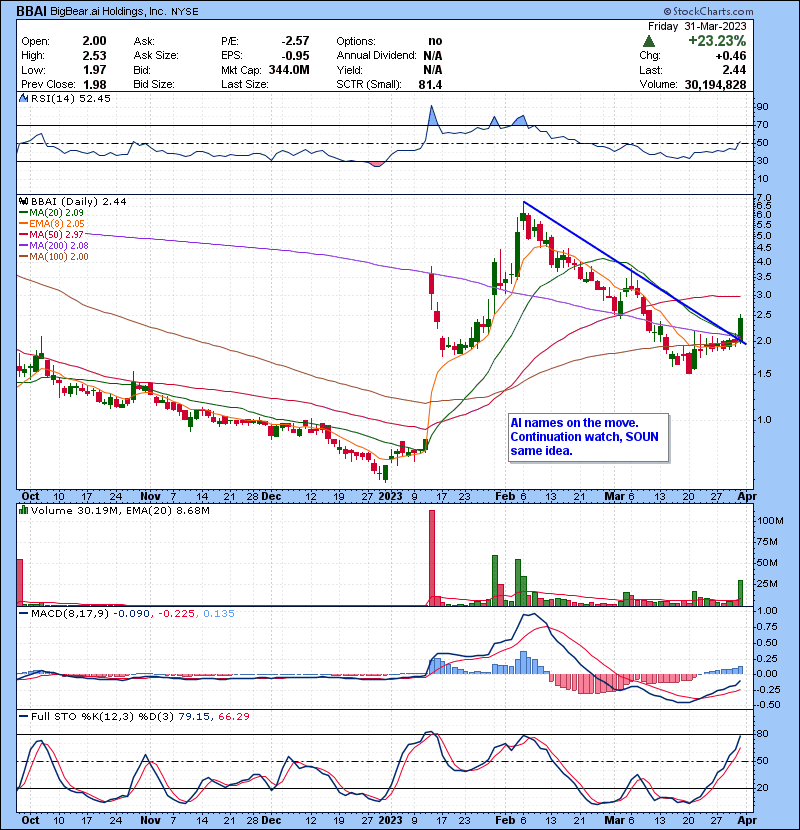Viewport: 800px width, 830px height.
Task: Click the 2023 label on price chart axis
Action: coord(390,497)
